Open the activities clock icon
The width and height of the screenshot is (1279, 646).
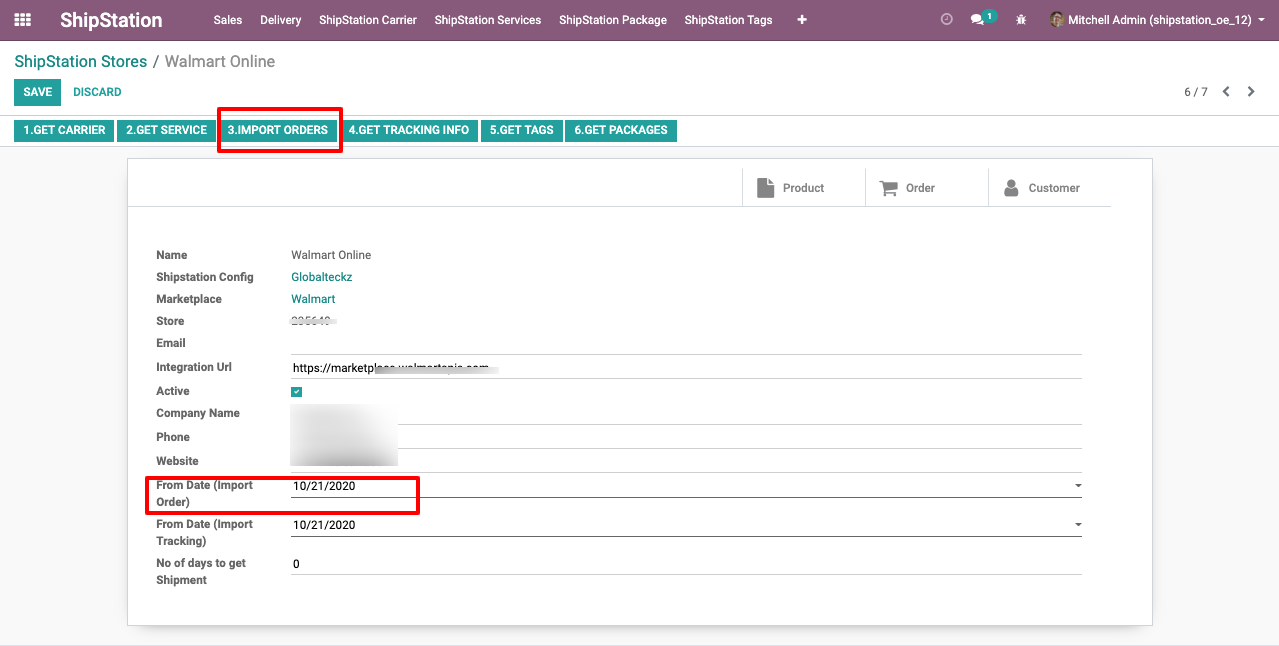pos(947,20)
